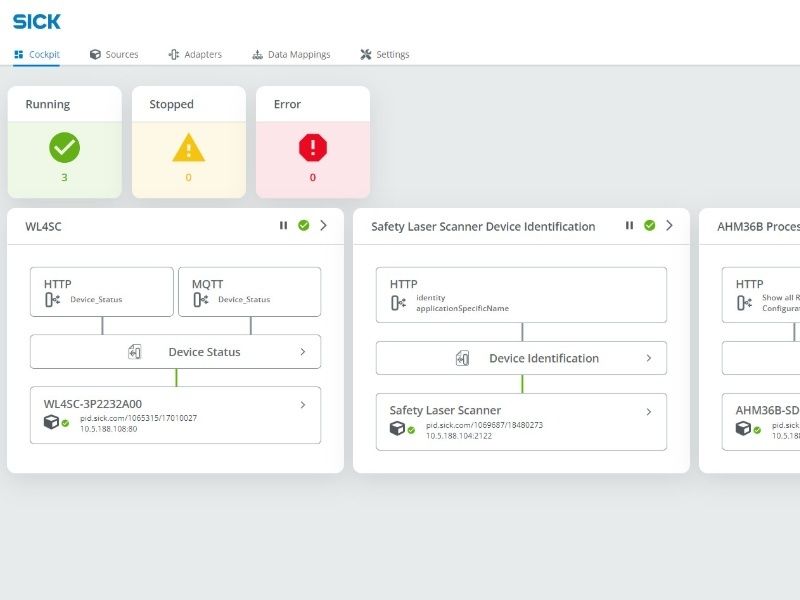
Task: Click address 10.5.188.108:80
Action: coord(109,429)
